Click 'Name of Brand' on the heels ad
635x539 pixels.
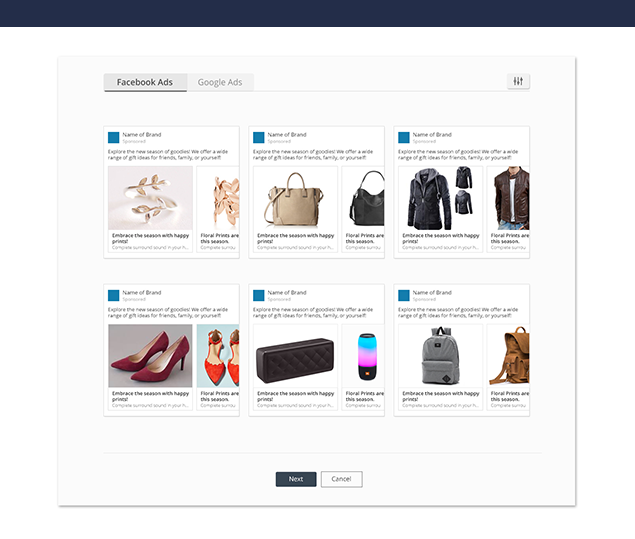click(142, 292)
